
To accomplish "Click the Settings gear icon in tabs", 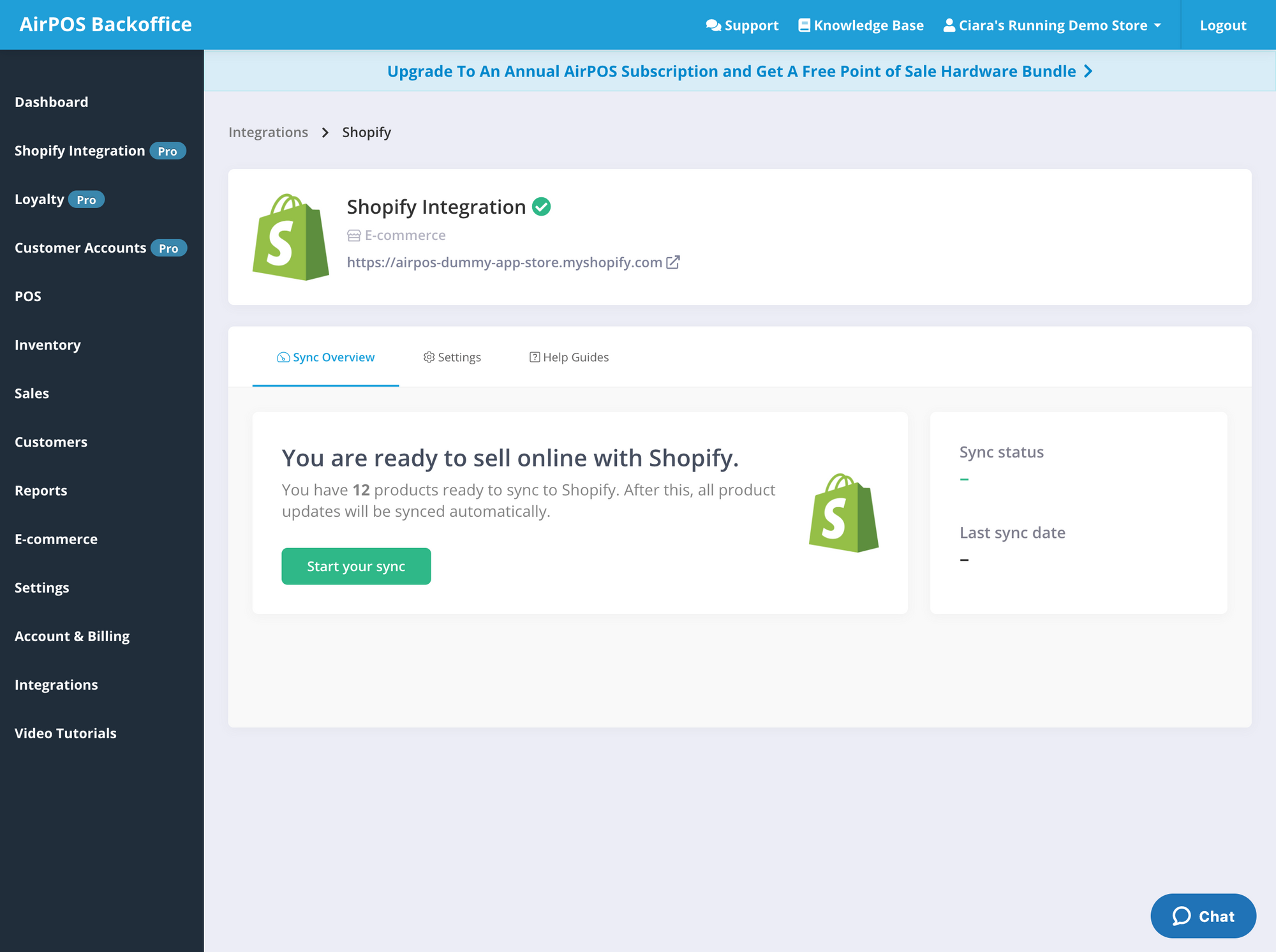I will pyautogui.click(x=429, y=357).
